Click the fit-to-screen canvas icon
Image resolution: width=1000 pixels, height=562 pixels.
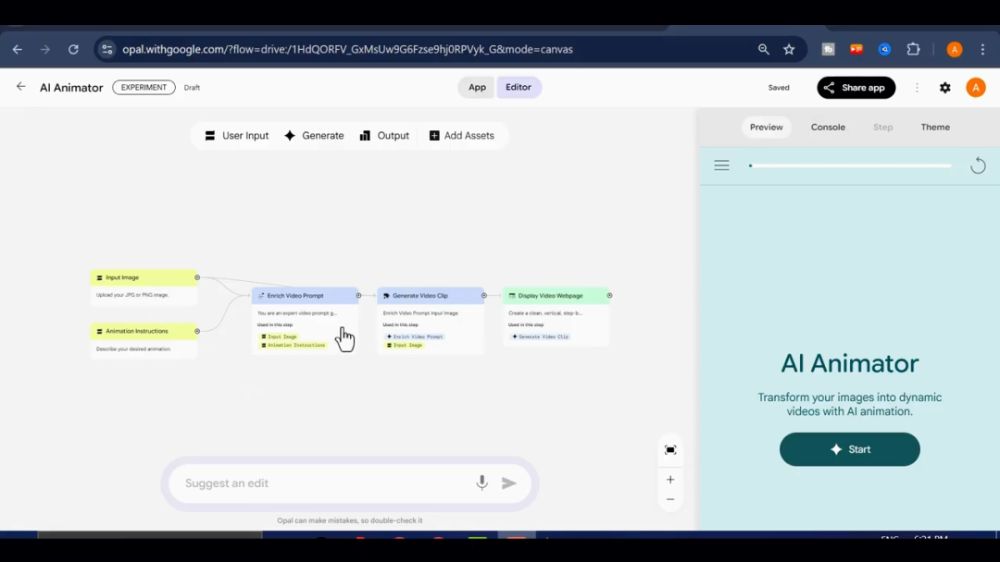pos(670,450)
